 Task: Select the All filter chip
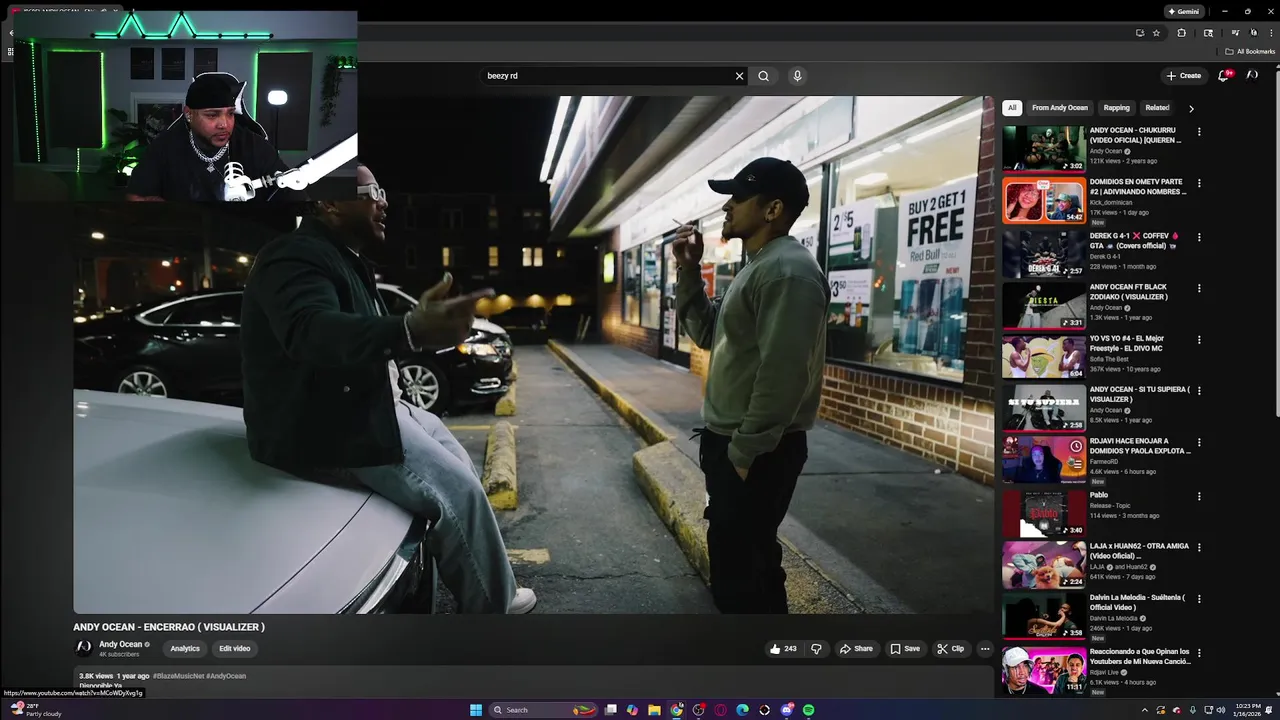pos(1012,108)
